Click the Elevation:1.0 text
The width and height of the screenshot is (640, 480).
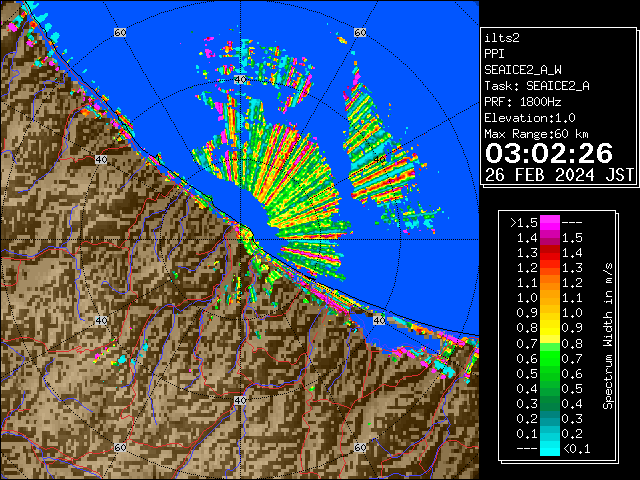(530, 118)
